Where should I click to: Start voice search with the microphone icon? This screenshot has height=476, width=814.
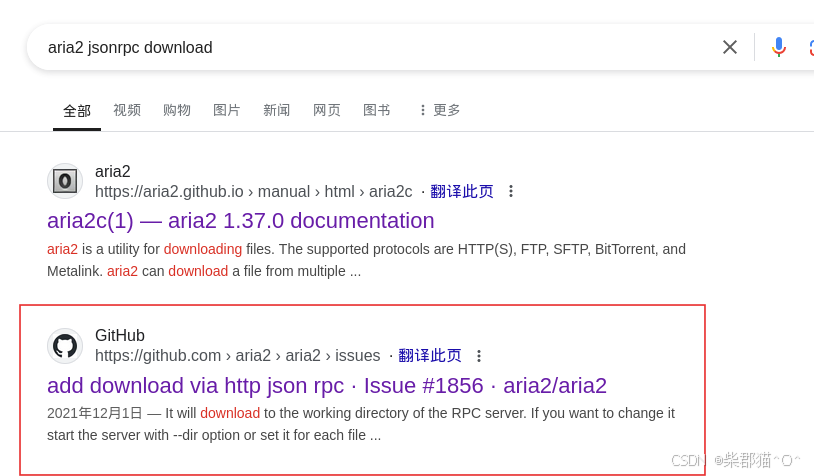778,47
